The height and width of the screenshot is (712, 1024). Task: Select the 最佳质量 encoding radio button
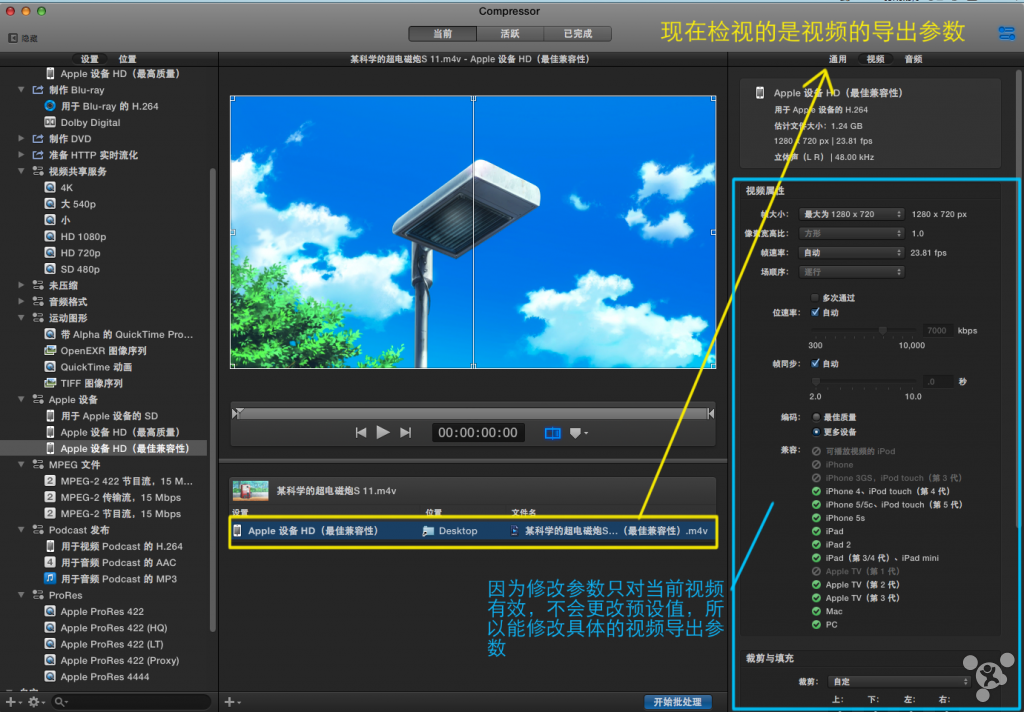pyautogui.click(x=816, y=417)
